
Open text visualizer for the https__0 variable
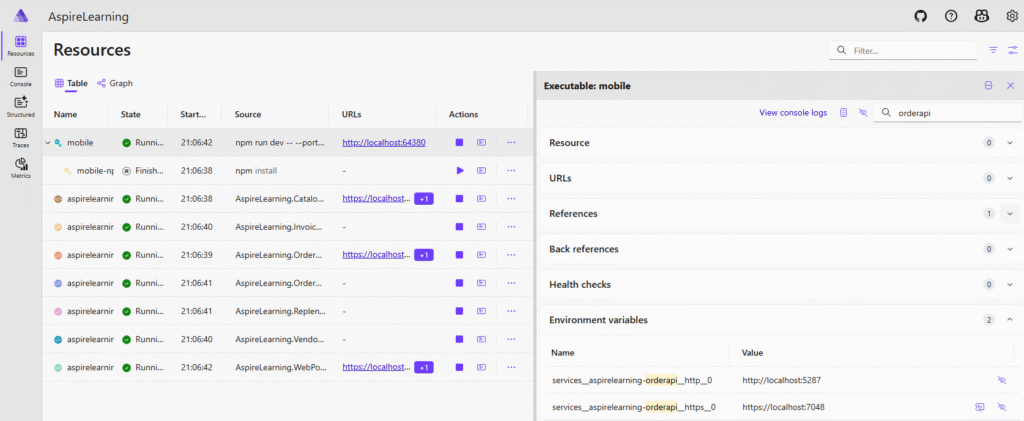[x=980, y=407]
